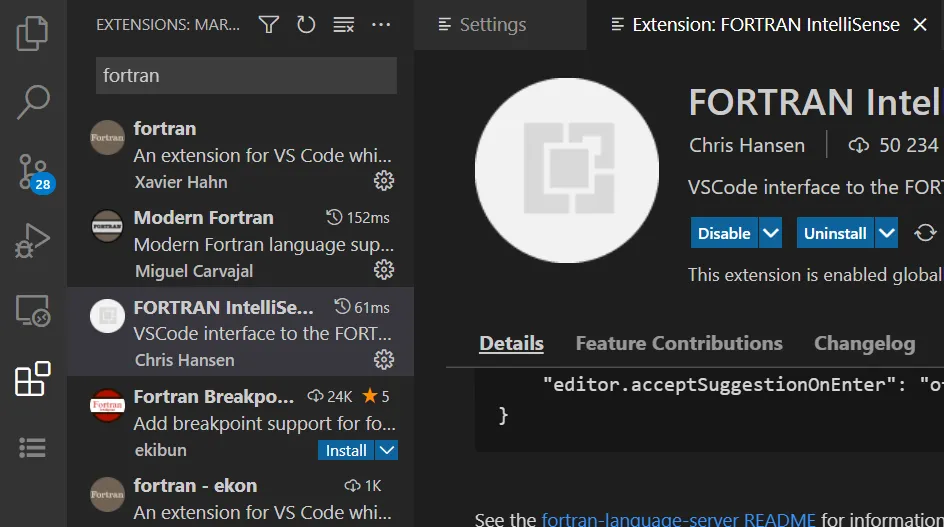This screenshot has width=944, height=527.
Task: Open the Search view in activity bar
Action: pos(33,101)
